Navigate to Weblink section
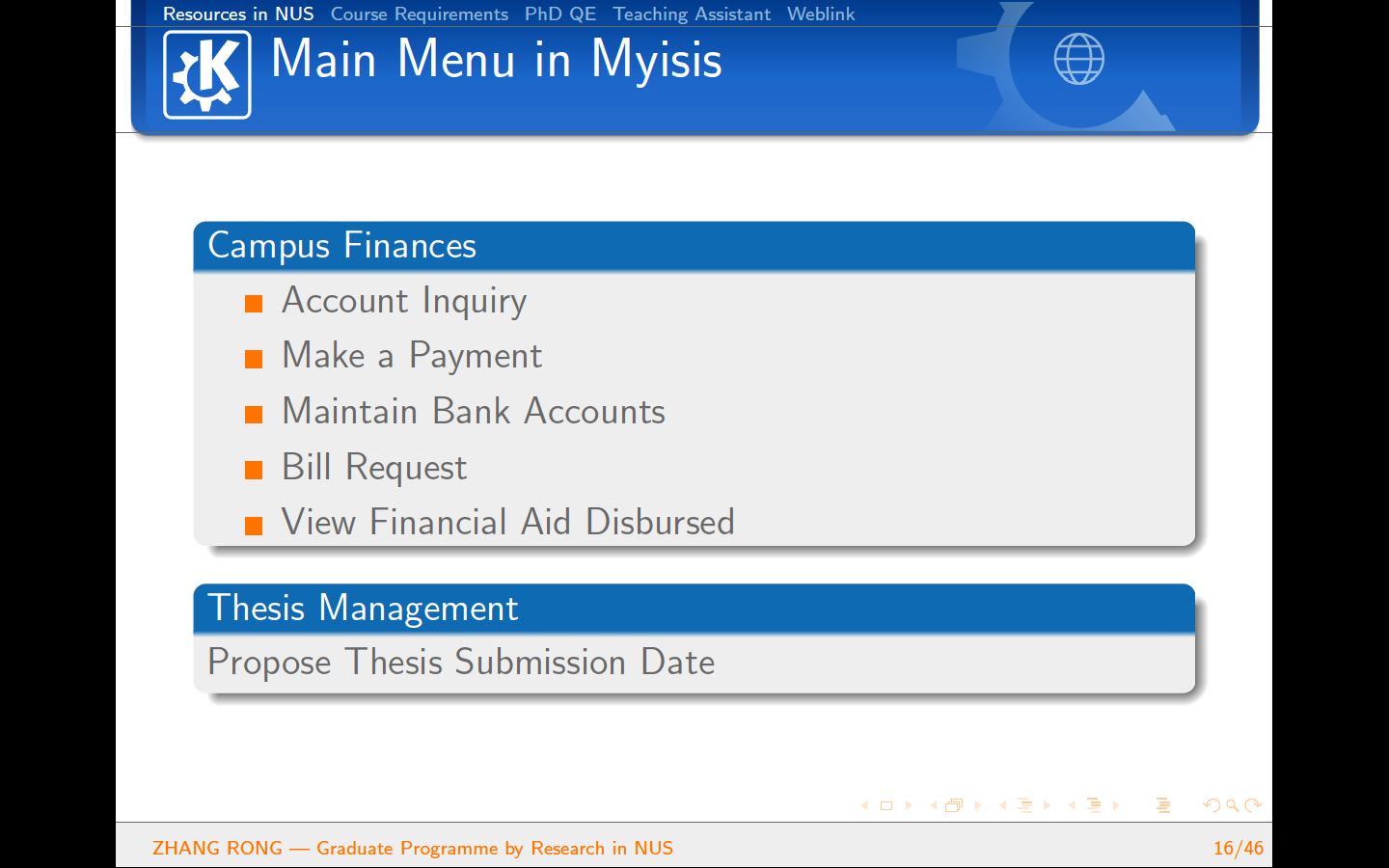 point(820,14)
